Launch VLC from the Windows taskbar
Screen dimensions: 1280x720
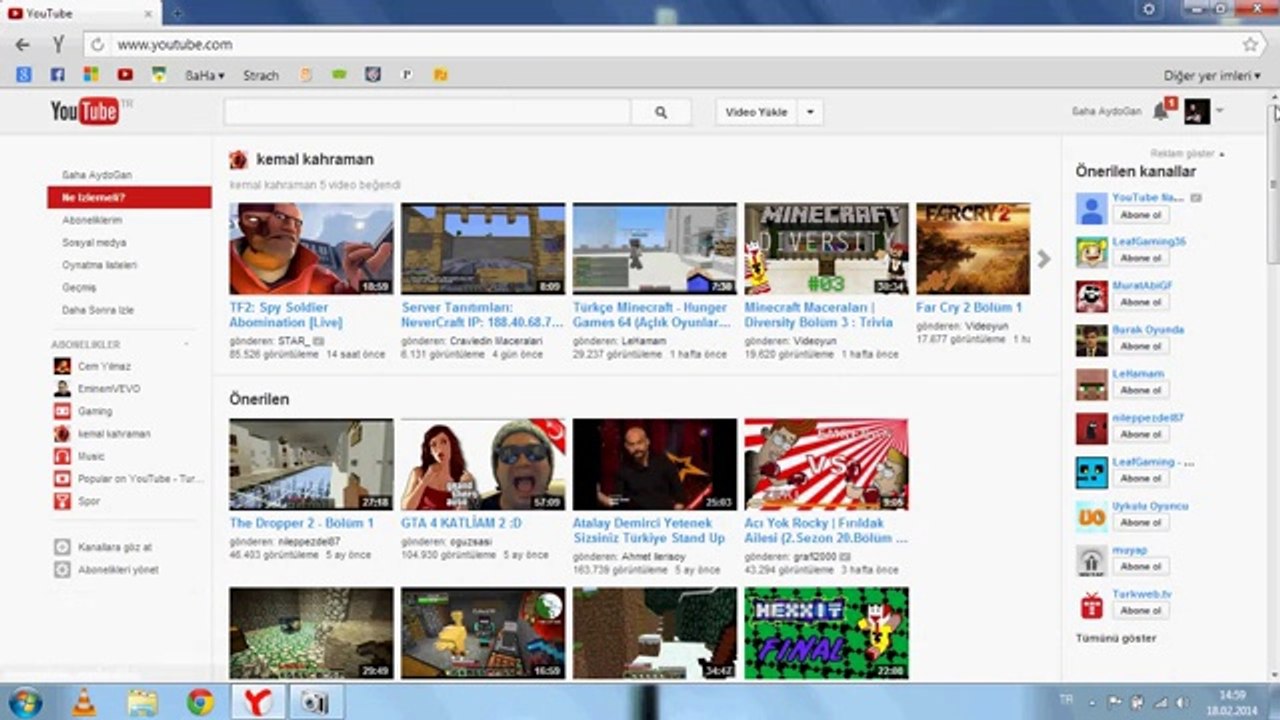(x=84, y=702)
